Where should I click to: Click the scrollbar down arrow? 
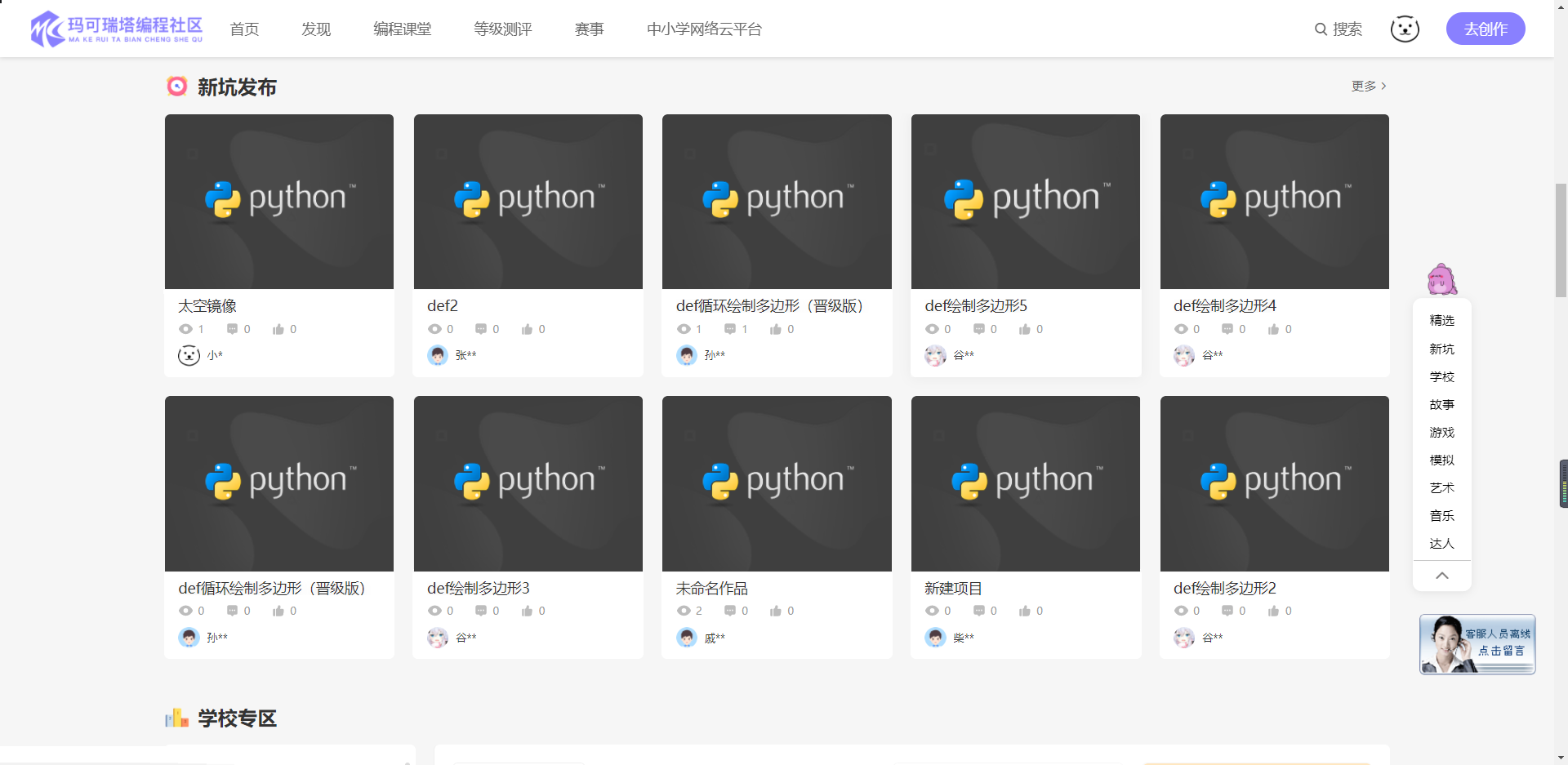click(1561, 758)
